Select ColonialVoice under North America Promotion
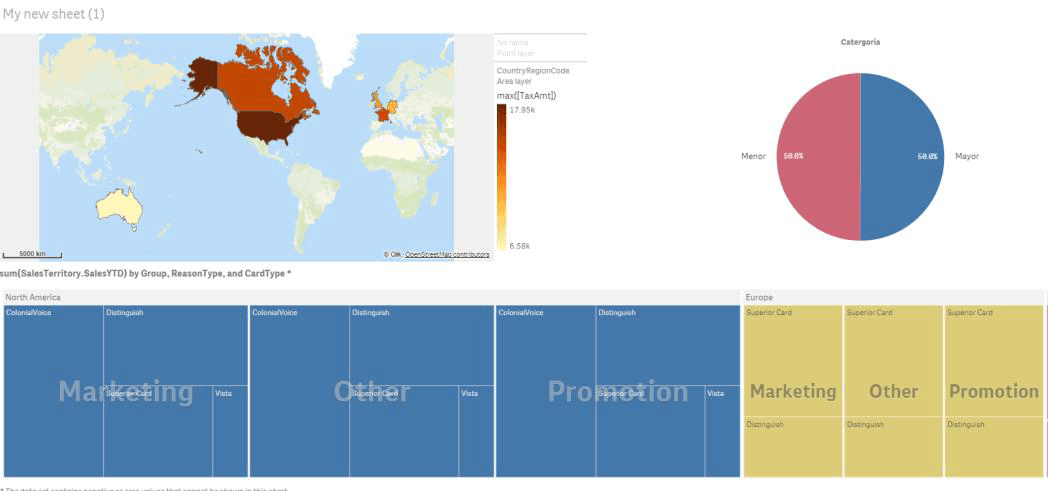Image resolution: width=1048 pixels, height=491 pixels. (x=545, y=391)
